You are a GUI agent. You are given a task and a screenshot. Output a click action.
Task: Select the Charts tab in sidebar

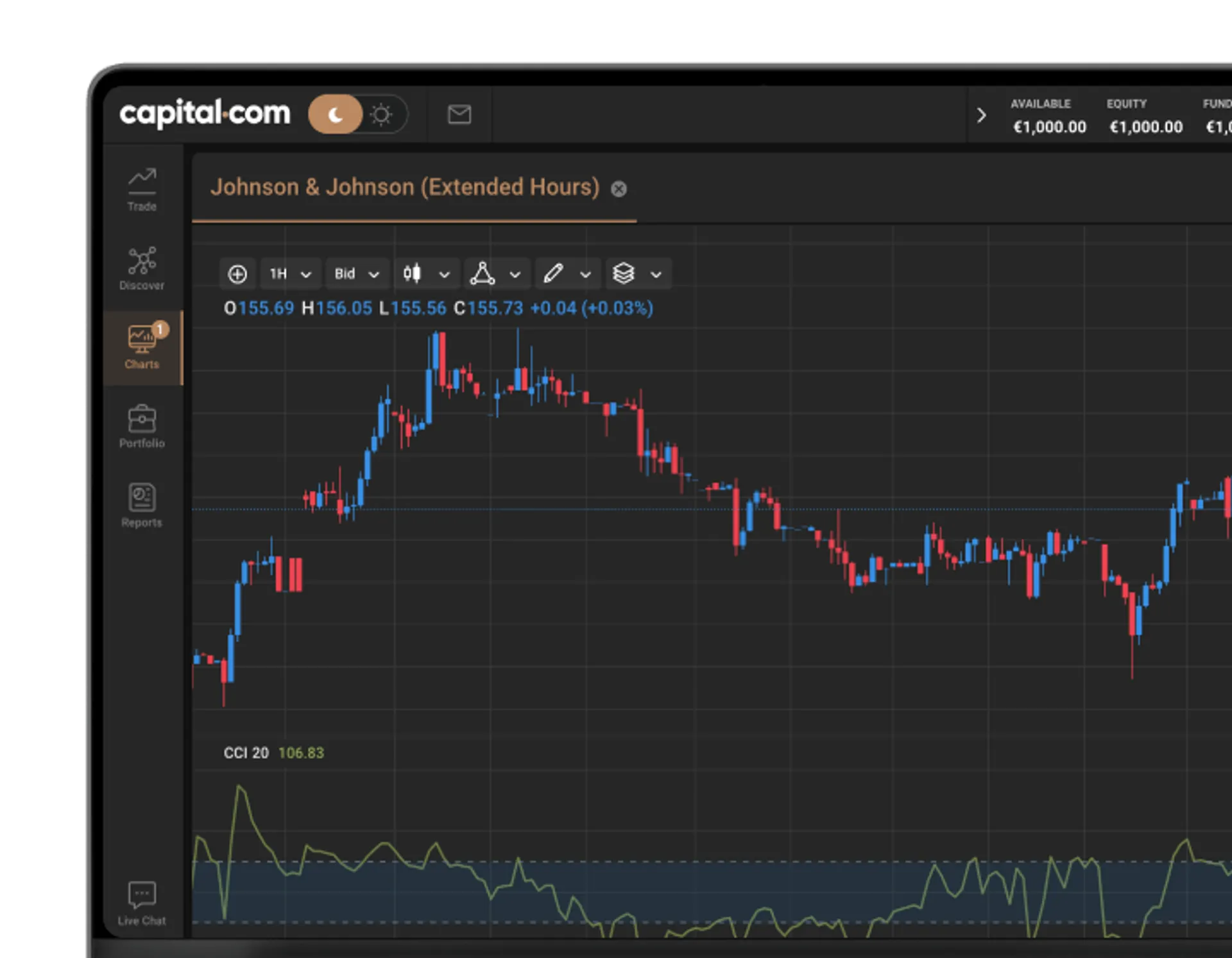(142, 347)
